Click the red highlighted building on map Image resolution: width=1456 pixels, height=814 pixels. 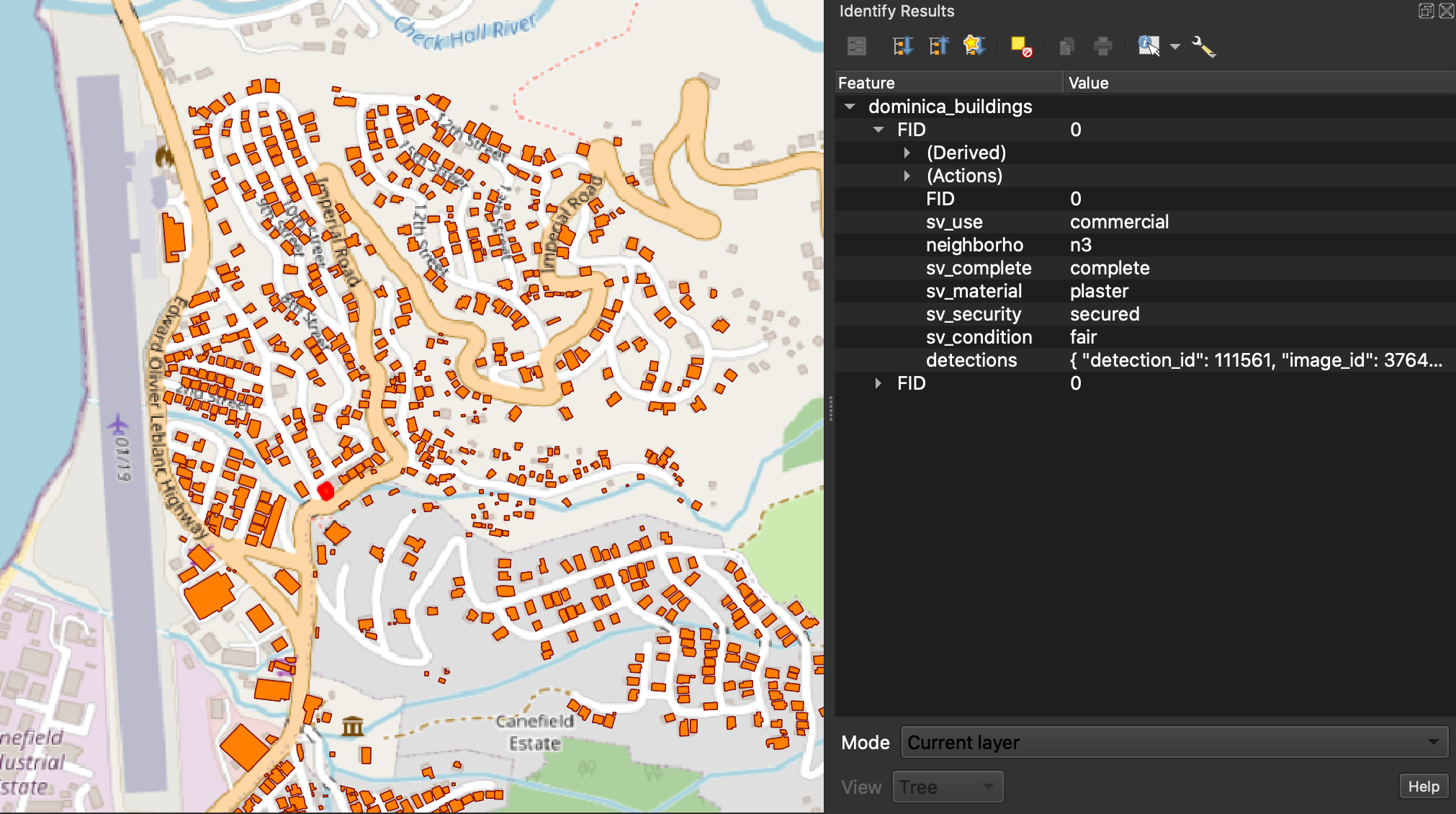325,491
